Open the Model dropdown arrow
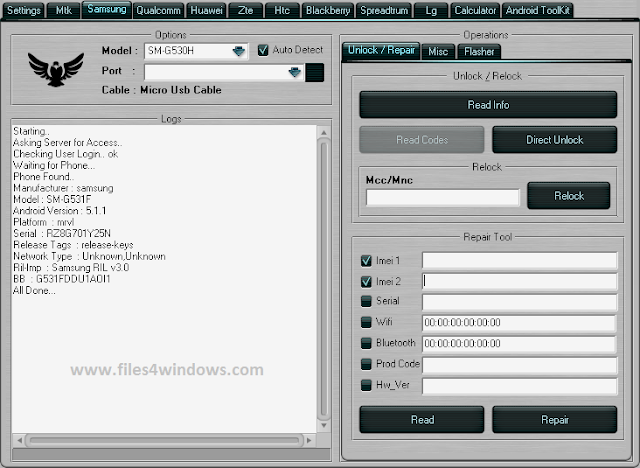640x468 pixels. point(239,51)
